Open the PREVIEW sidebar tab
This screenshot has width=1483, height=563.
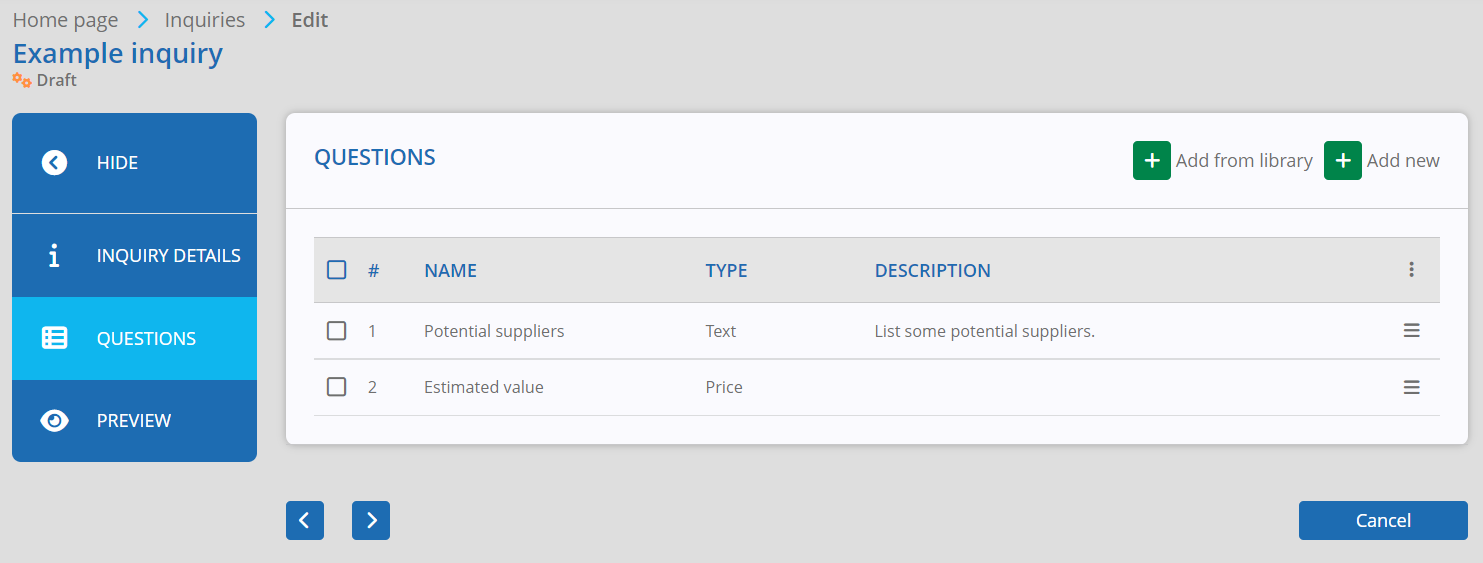[134, 421]
